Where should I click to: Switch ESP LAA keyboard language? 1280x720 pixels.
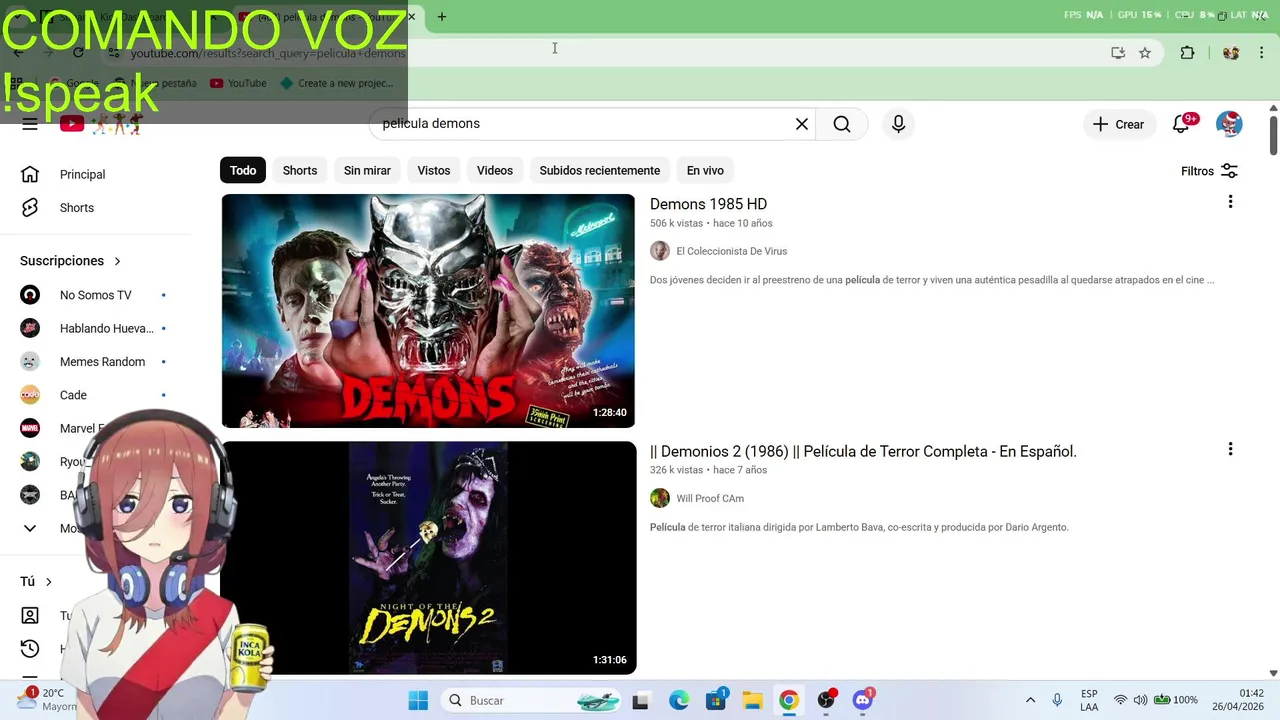(1089, 700)
